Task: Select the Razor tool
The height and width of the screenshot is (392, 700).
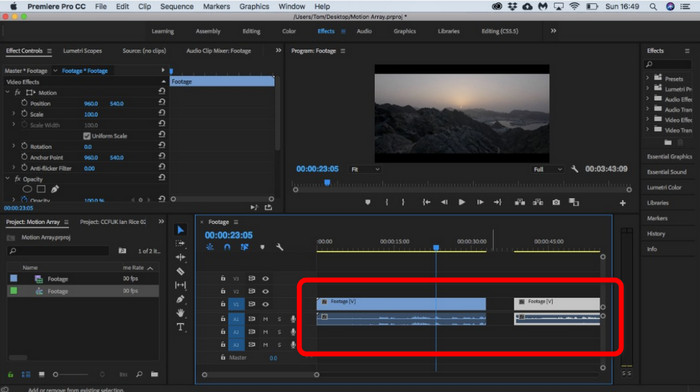Action: (180, 271)
